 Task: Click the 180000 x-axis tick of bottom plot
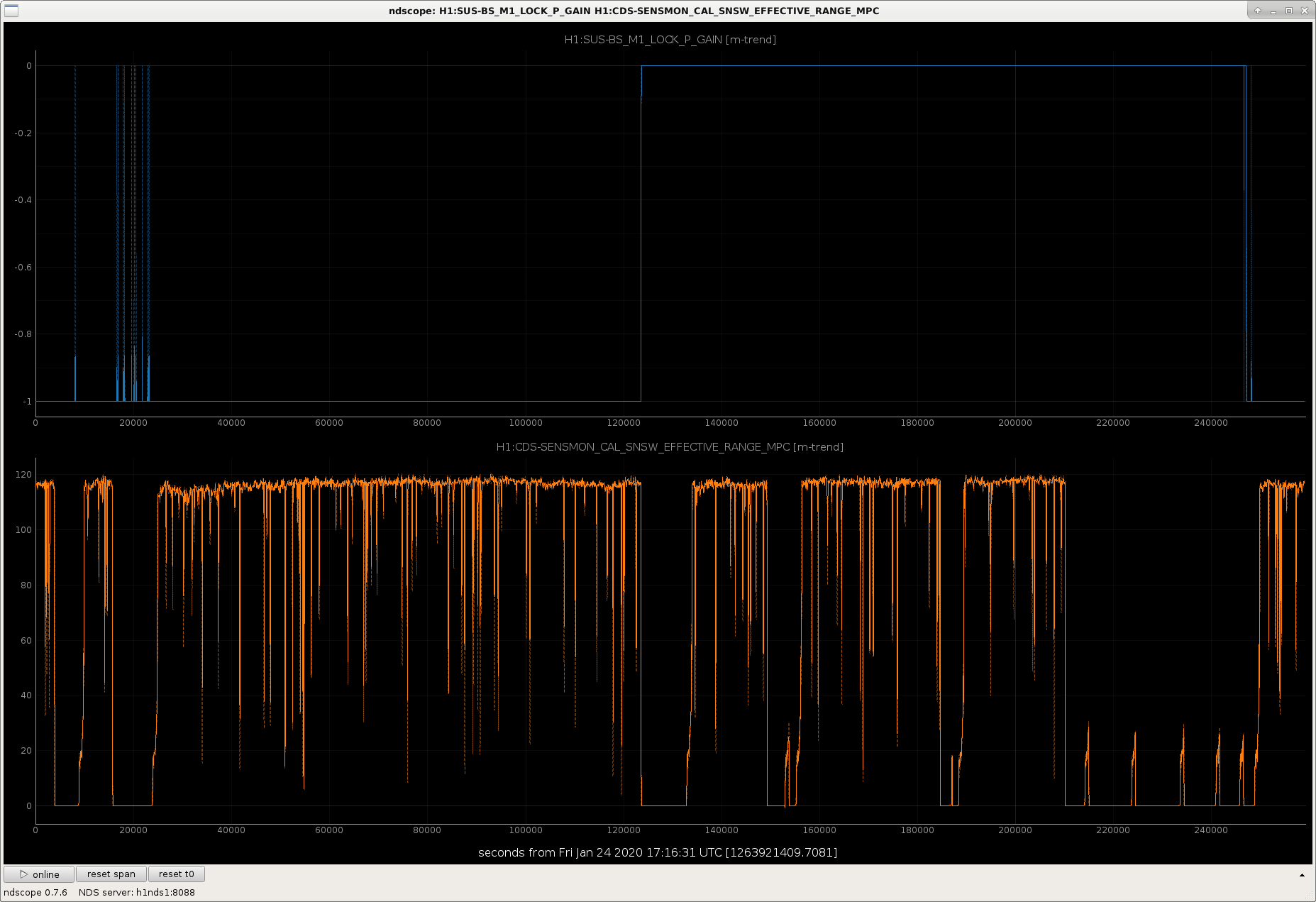tap(917, 830)
